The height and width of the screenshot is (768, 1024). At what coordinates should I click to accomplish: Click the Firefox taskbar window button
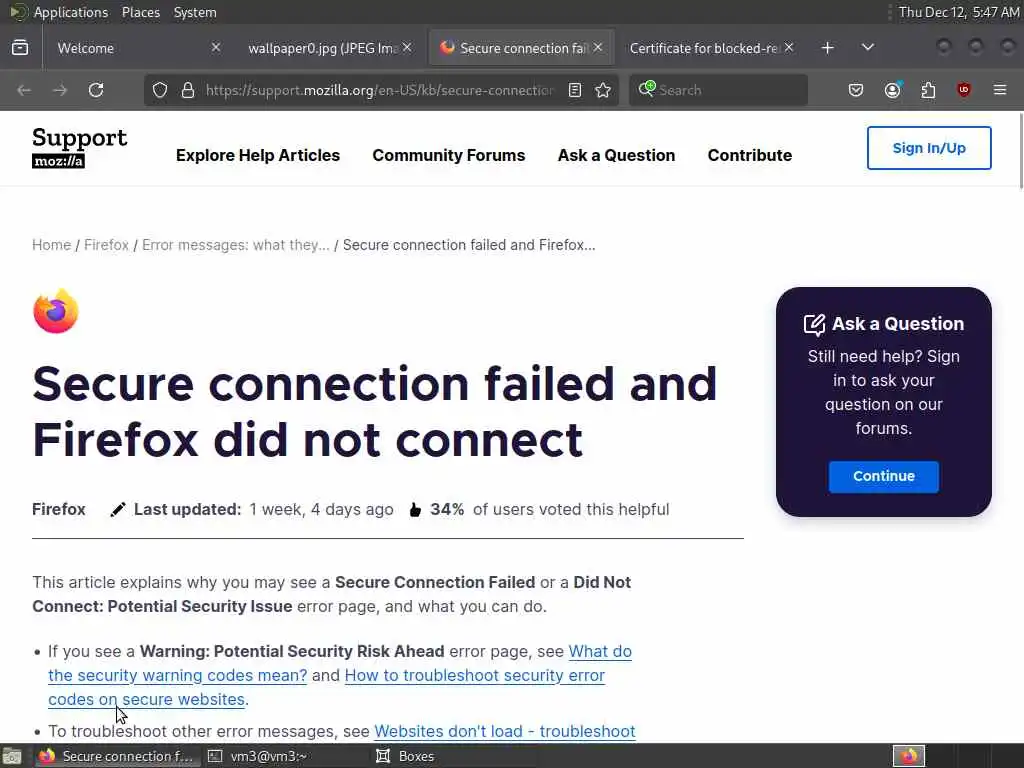[x=116, y=756]
